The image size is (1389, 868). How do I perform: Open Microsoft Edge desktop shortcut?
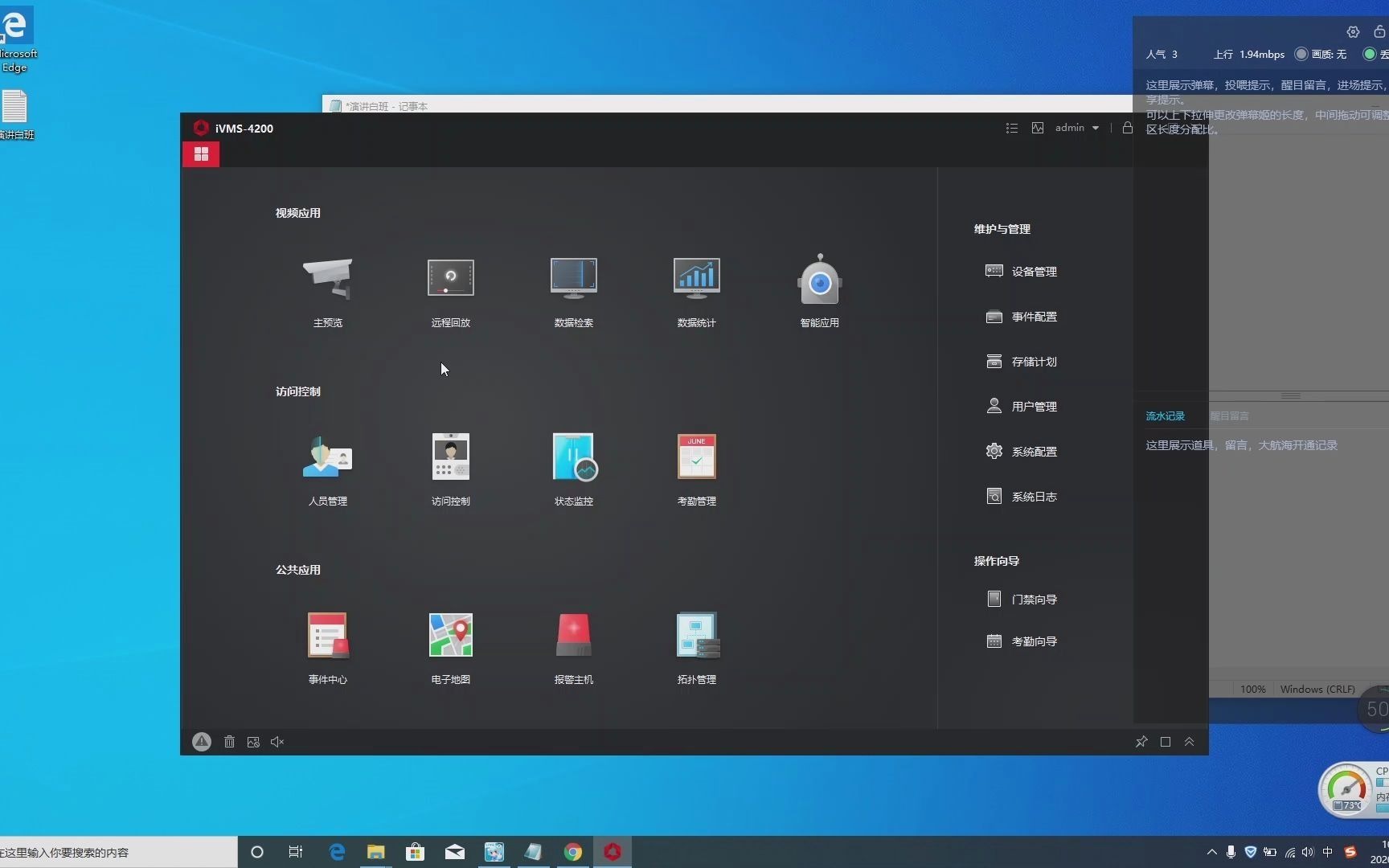click(x=15, y=40)
